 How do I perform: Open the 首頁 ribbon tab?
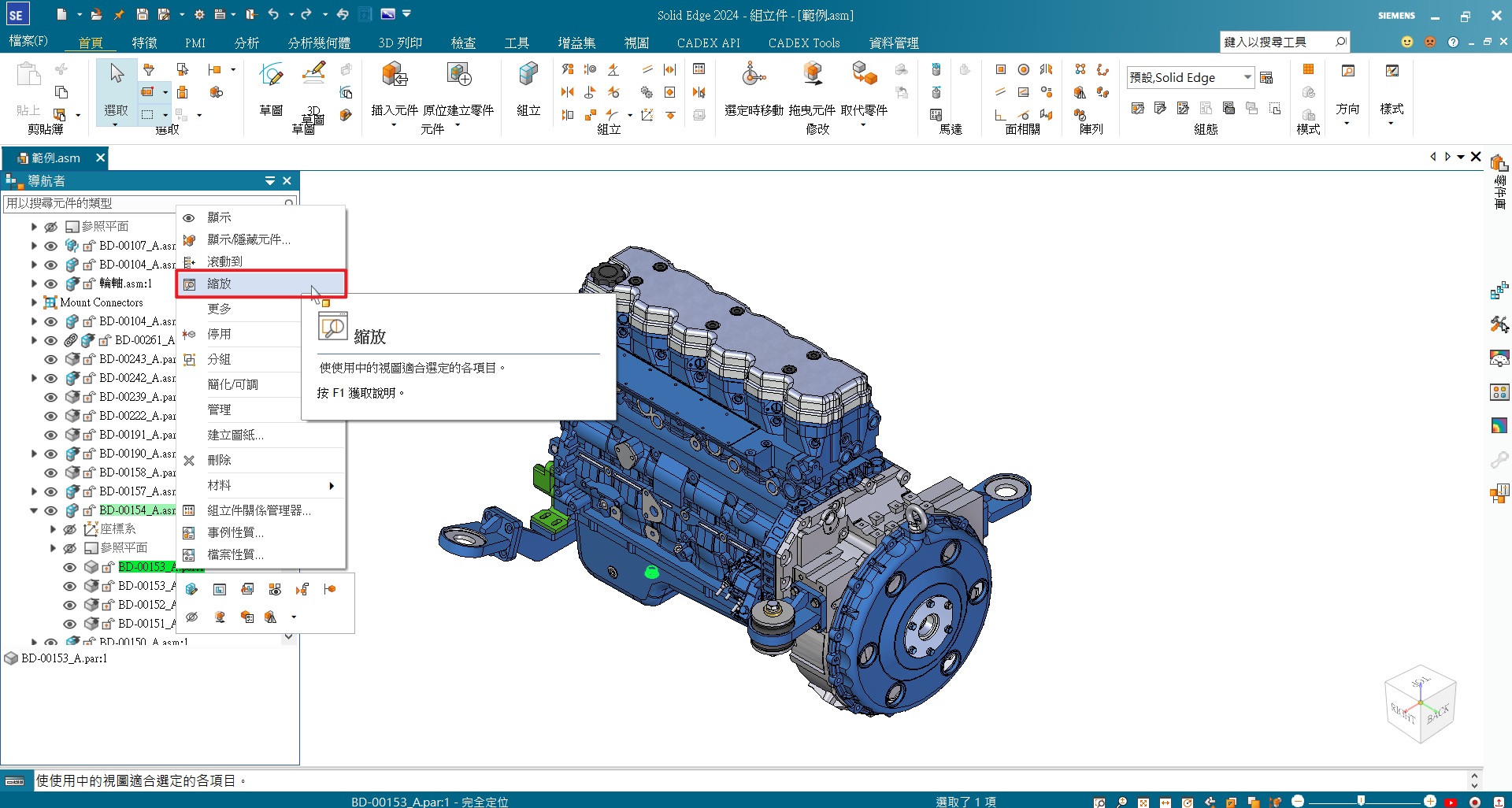tap(91, 43)
